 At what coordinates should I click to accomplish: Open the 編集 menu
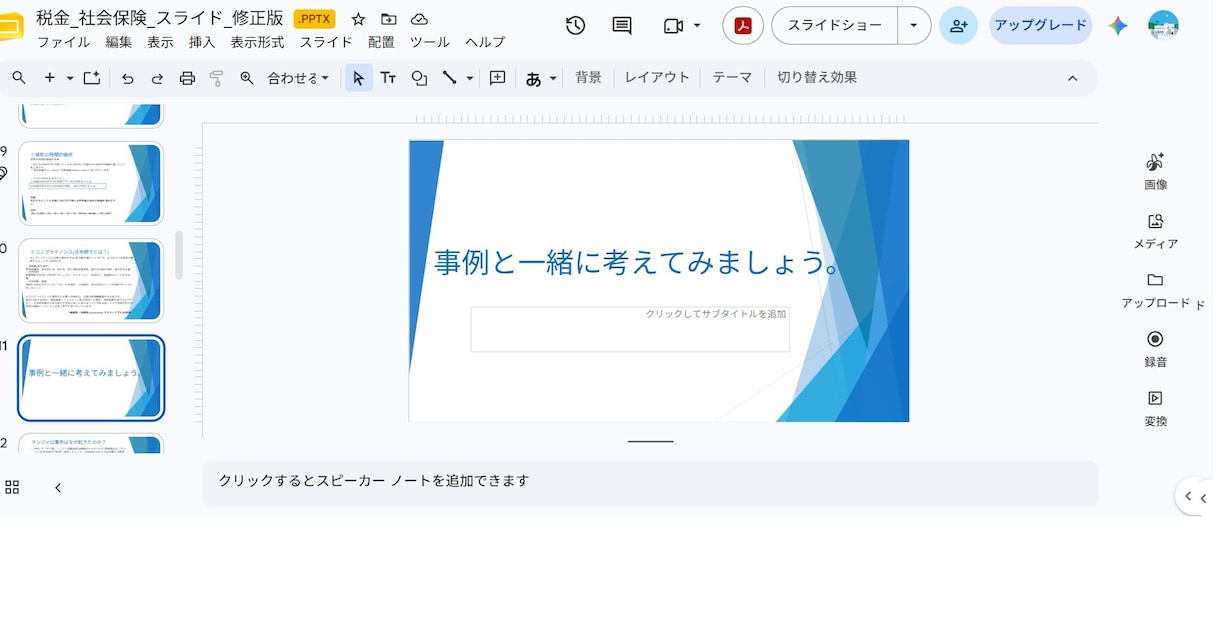pyautogui.click(x=119, y=43)
